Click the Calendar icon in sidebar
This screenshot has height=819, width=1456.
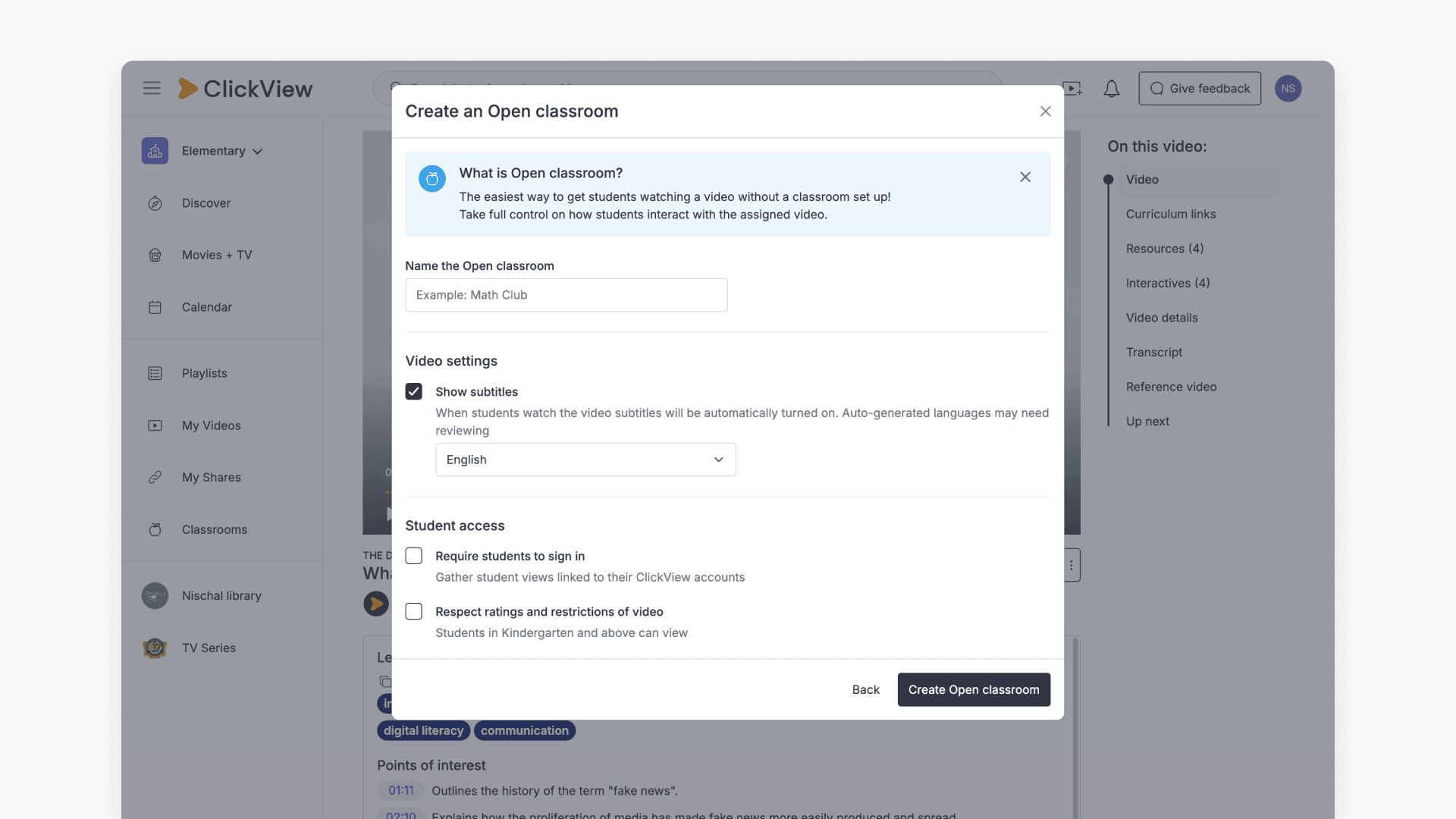coord(155,307)
